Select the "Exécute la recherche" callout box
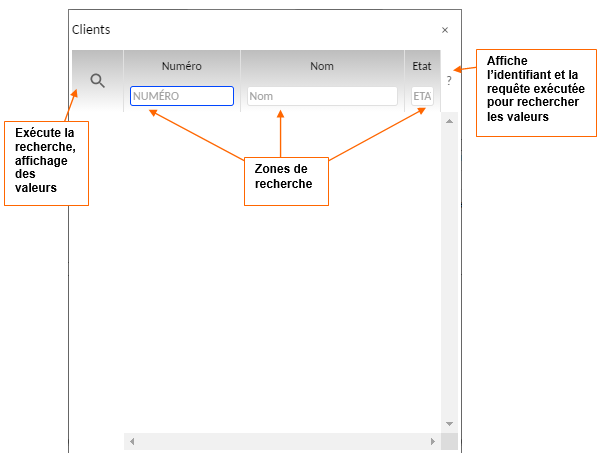The width and height of the screenshot is (603, 467). pos(46,163)
